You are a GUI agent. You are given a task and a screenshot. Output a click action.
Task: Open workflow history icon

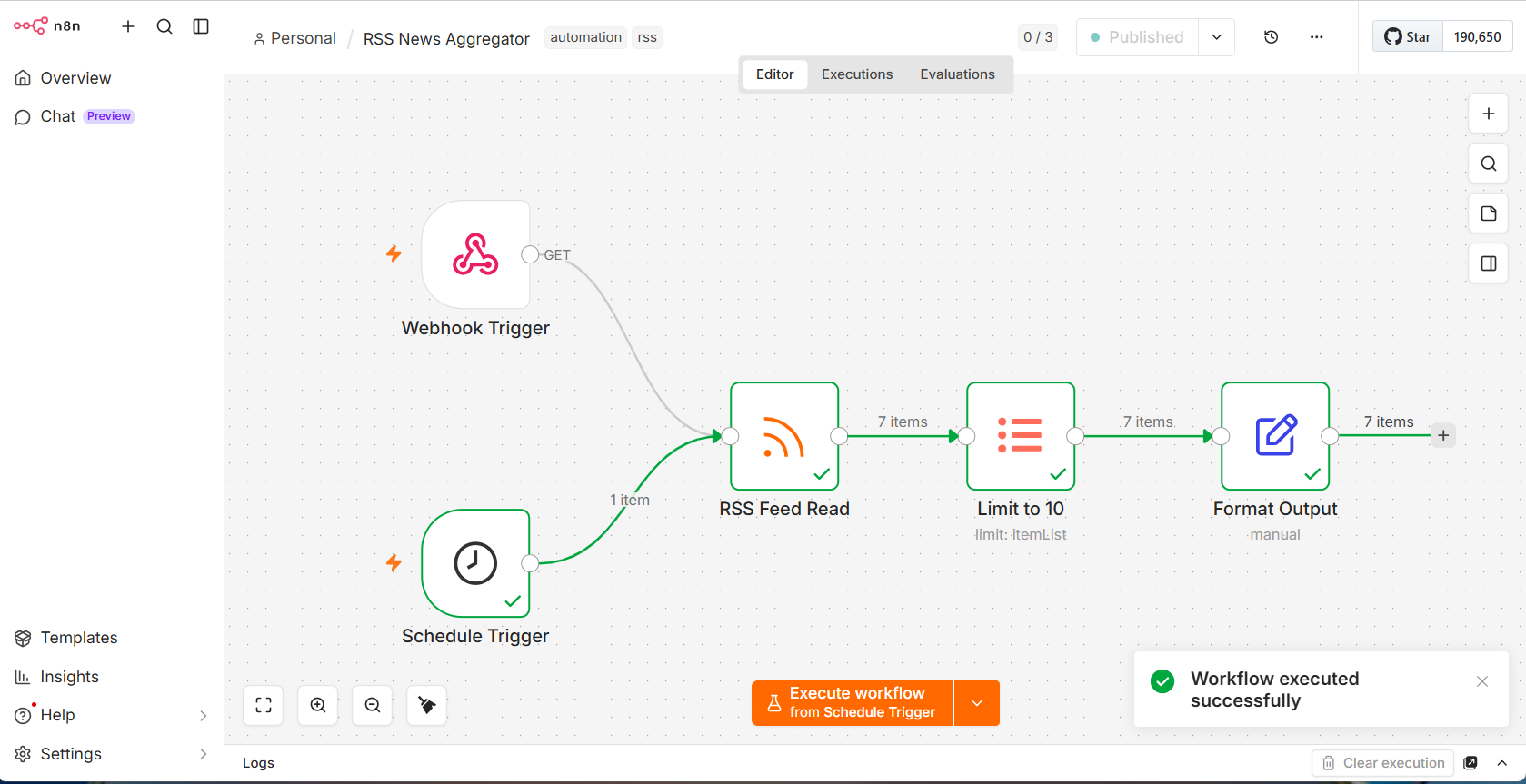pos(1272,37)
